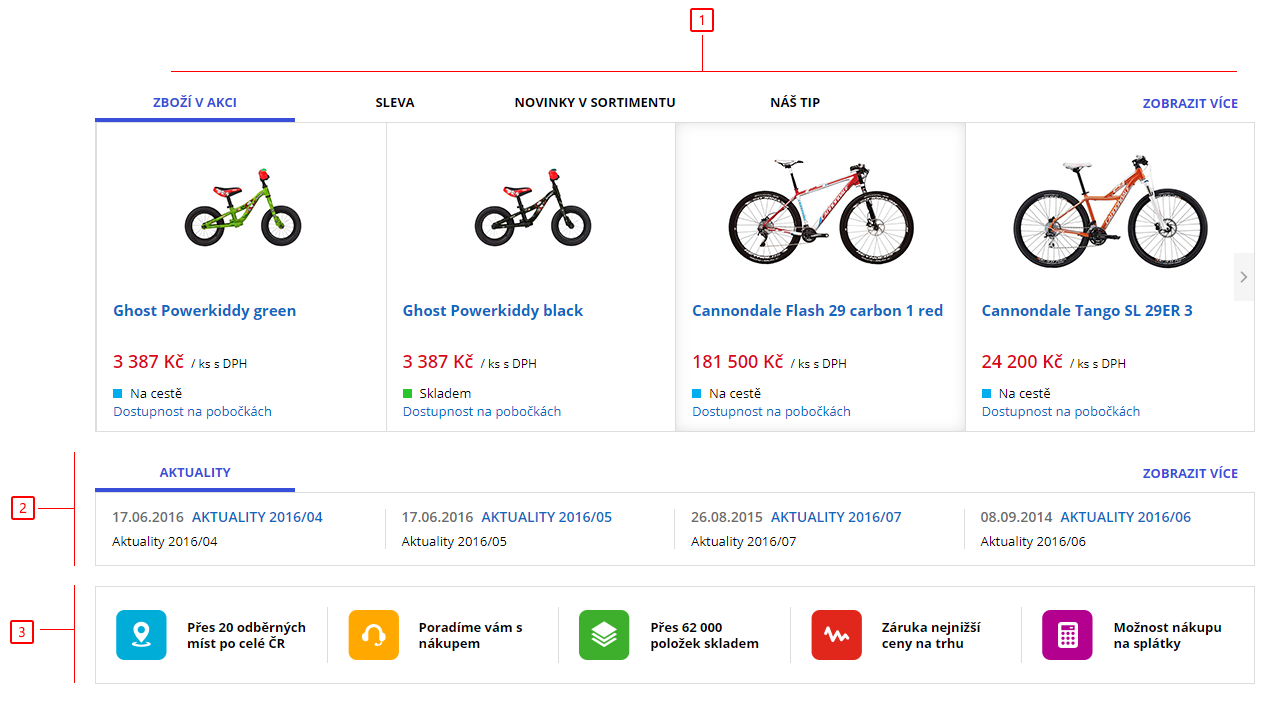
Task: Click the price 181 500 Kč
Action: click(738, 361)
